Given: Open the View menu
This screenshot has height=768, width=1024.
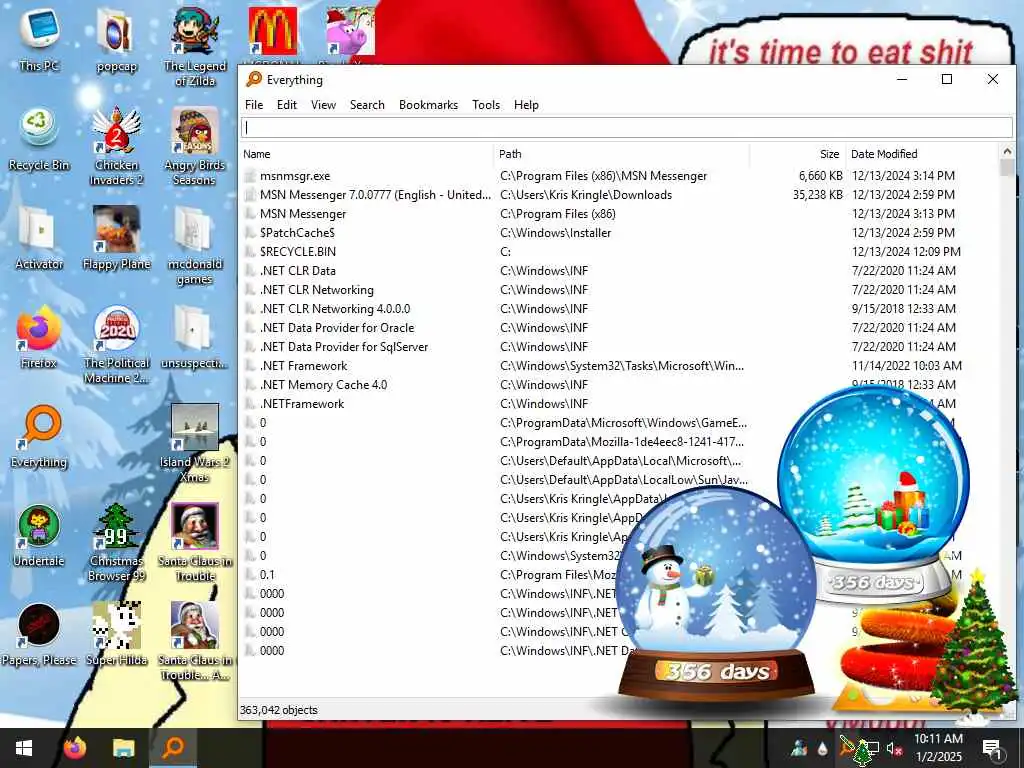Looking at the screenshot, I should tap(323, 104).
